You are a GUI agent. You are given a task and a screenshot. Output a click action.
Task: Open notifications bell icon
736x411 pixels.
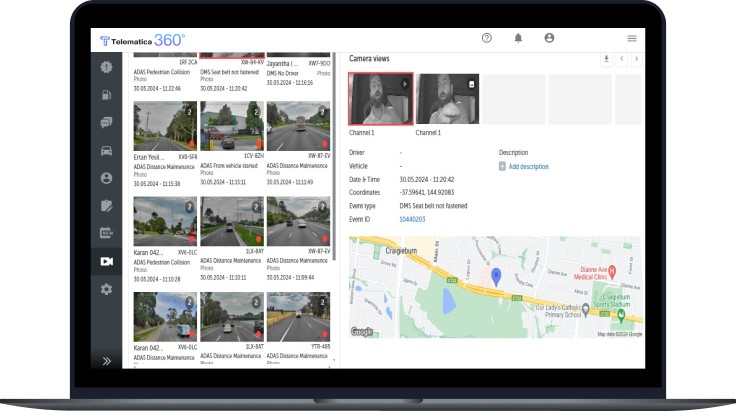518,38
